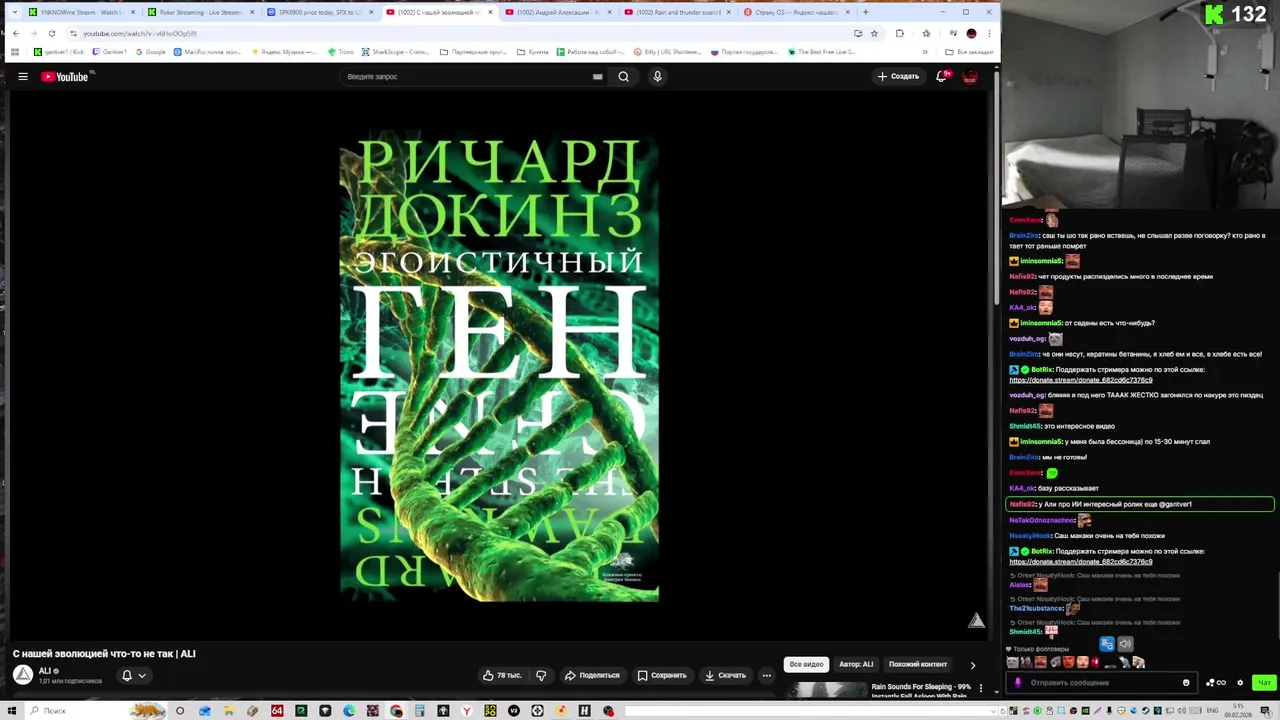Image resolution: width=1280 pixels, height=720 pixels.
Task: Expand the ALI channel notification bell dropdown
Action: tap(133, 675)
